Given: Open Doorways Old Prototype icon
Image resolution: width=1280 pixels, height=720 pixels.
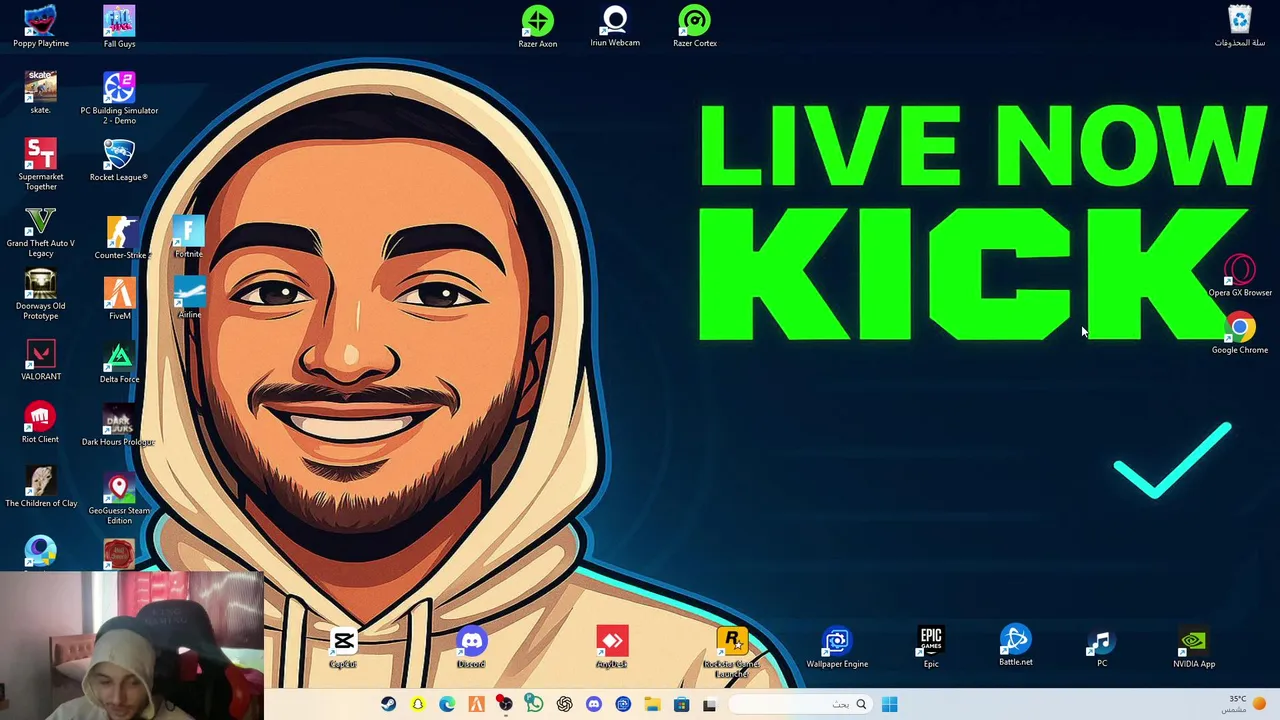Looking at the screenshot, I should [40, 295].
